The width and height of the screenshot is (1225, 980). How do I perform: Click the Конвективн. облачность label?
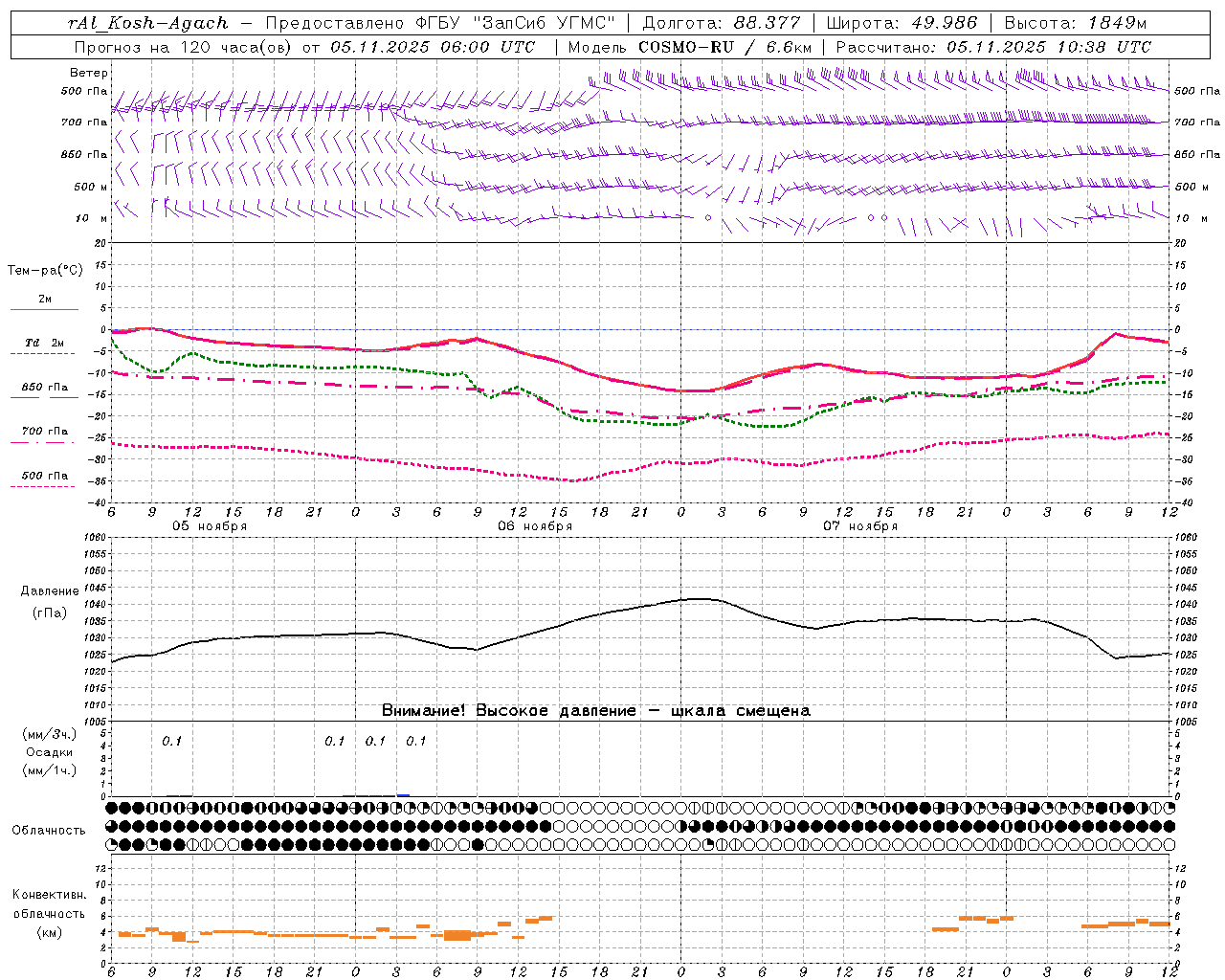(49, 903)
